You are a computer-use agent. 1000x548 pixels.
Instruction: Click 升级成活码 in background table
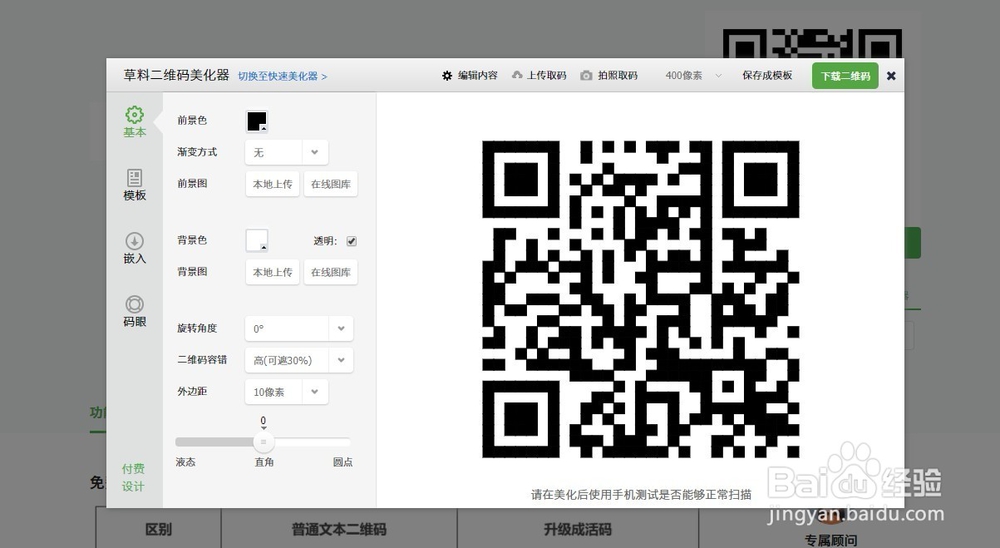click(578, 529)
